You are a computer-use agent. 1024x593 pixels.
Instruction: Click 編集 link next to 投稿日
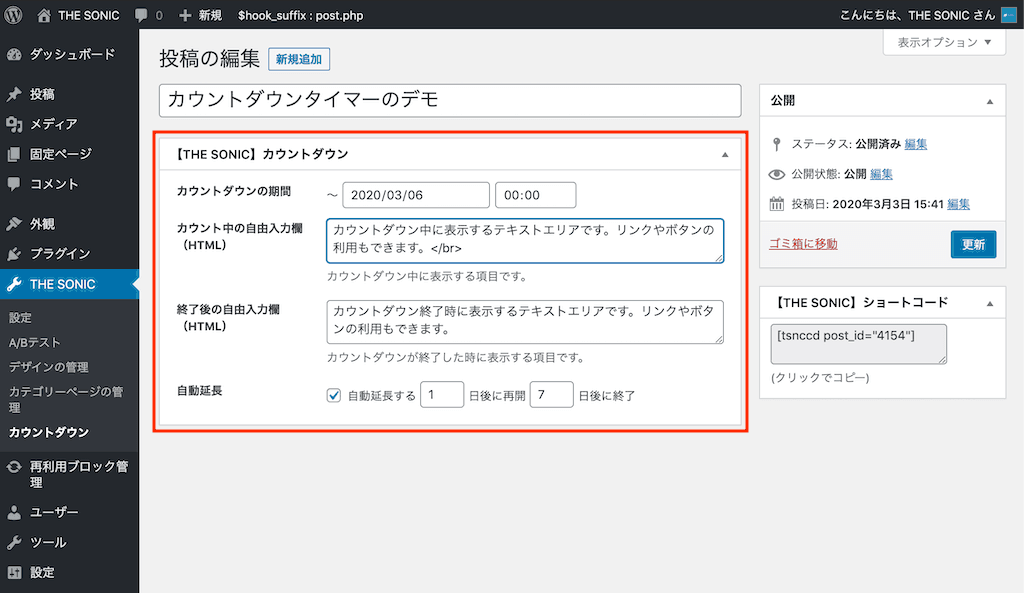958,204
